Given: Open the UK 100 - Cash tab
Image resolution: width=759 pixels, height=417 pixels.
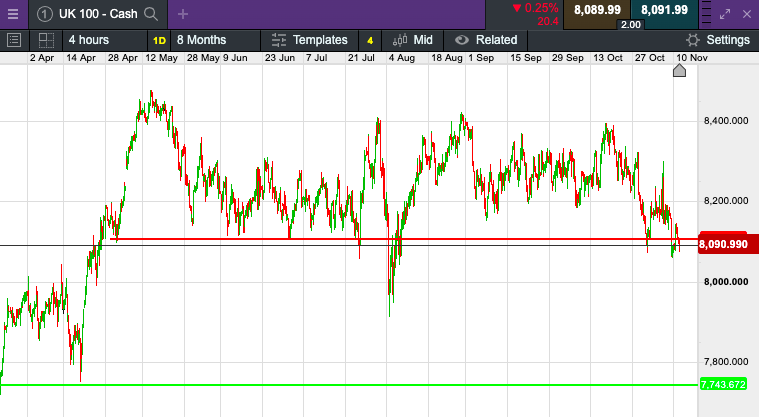Looking at the screenshot, I should click(x=98, y=14).
